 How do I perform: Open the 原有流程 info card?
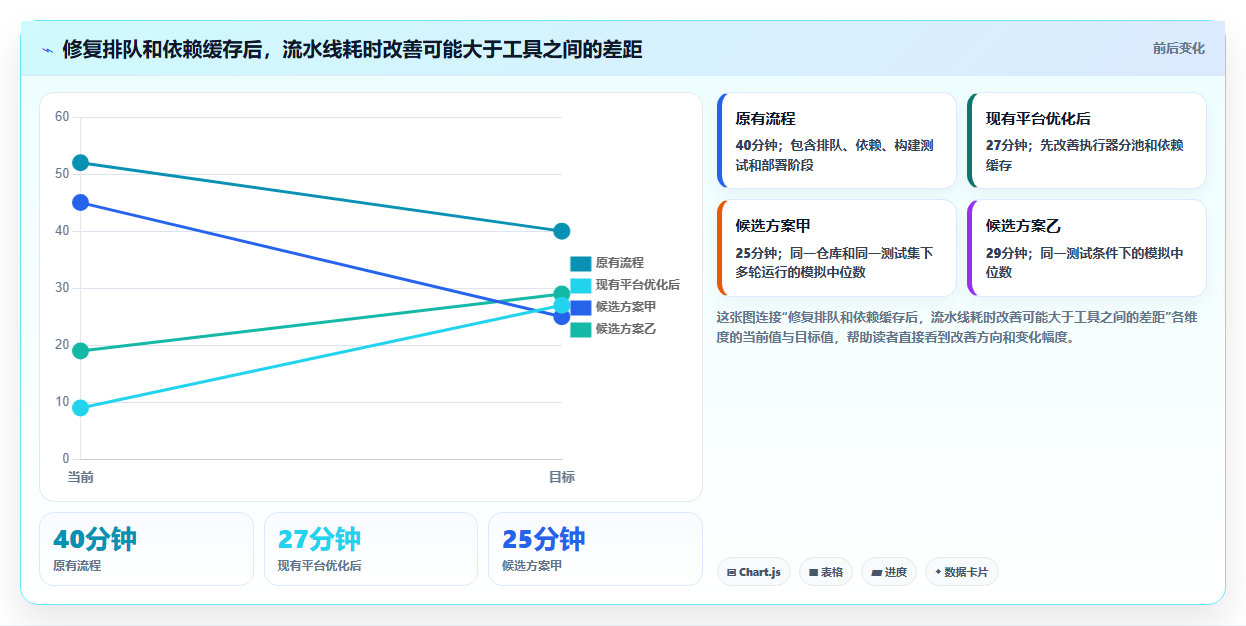(837, 141)
